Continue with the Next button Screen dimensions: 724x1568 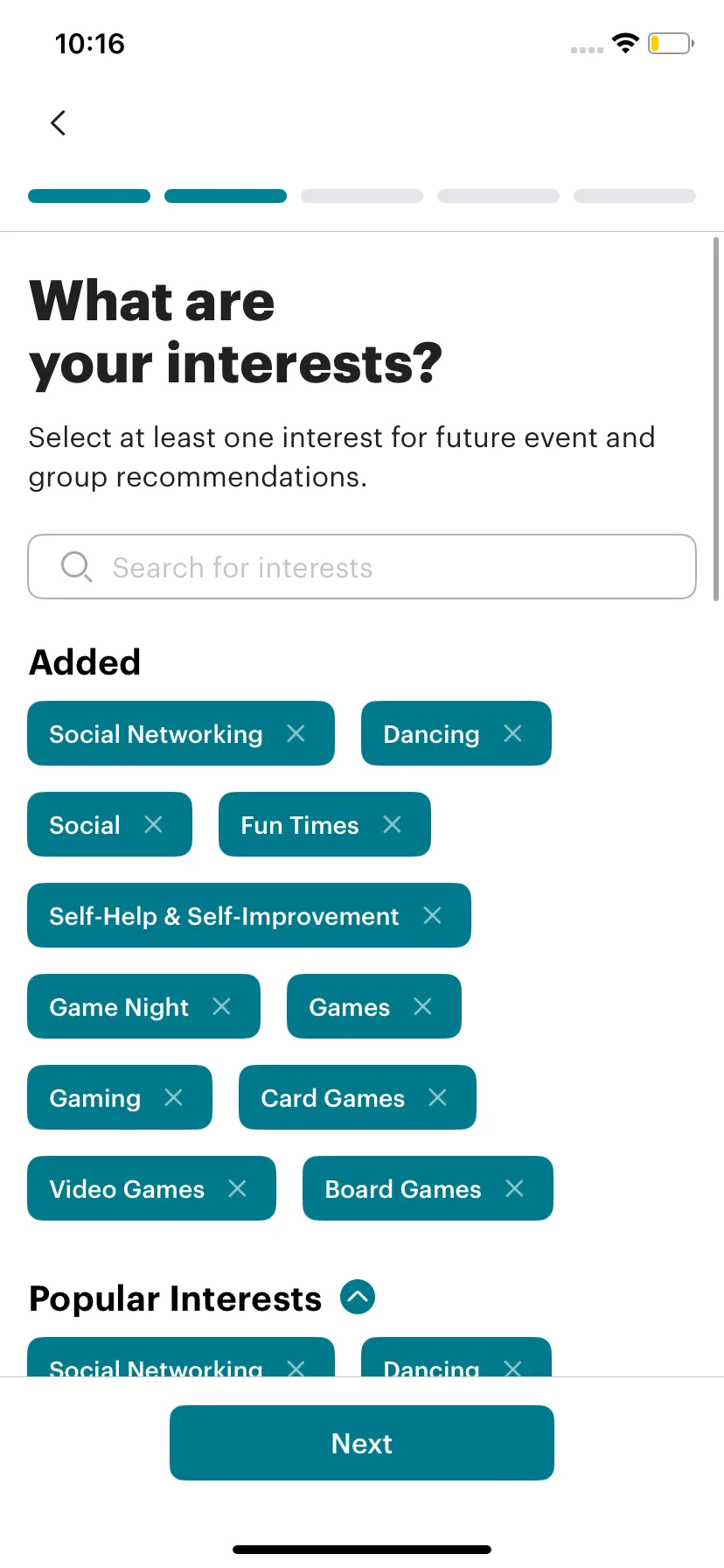pyautogui.click(x=362, y=1443)
